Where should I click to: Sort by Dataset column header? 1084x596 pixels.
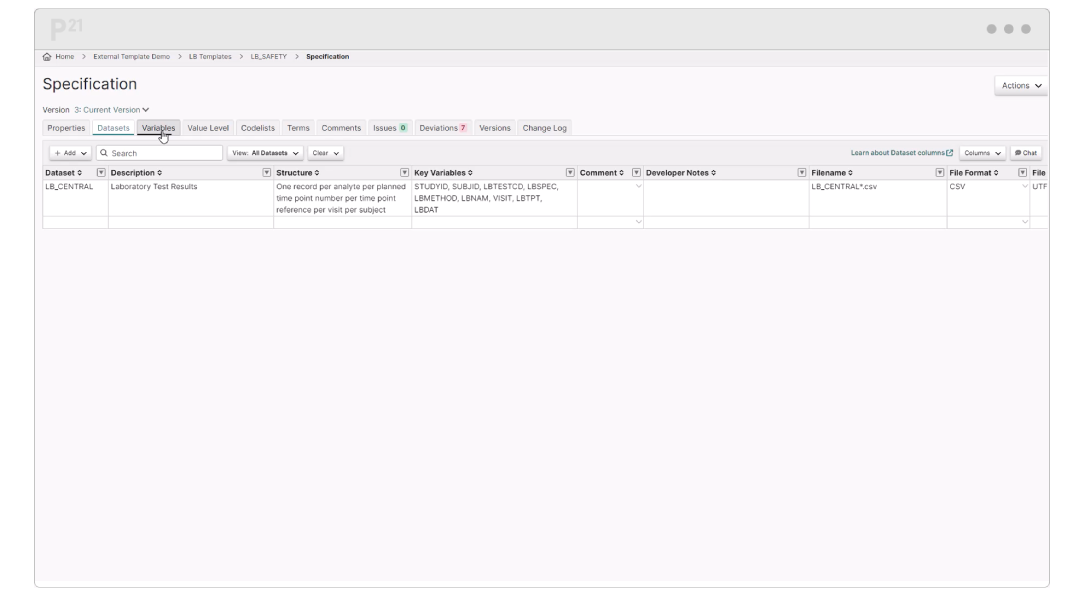pyautogui.click(x=64, y=173)
